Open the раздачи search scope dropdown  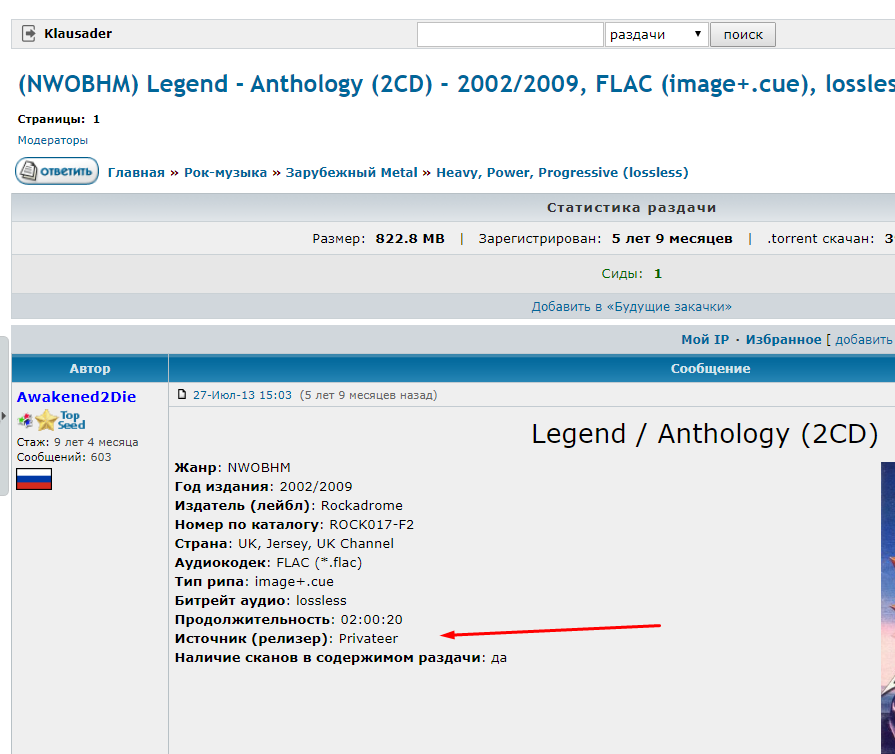tap(656, 34)
